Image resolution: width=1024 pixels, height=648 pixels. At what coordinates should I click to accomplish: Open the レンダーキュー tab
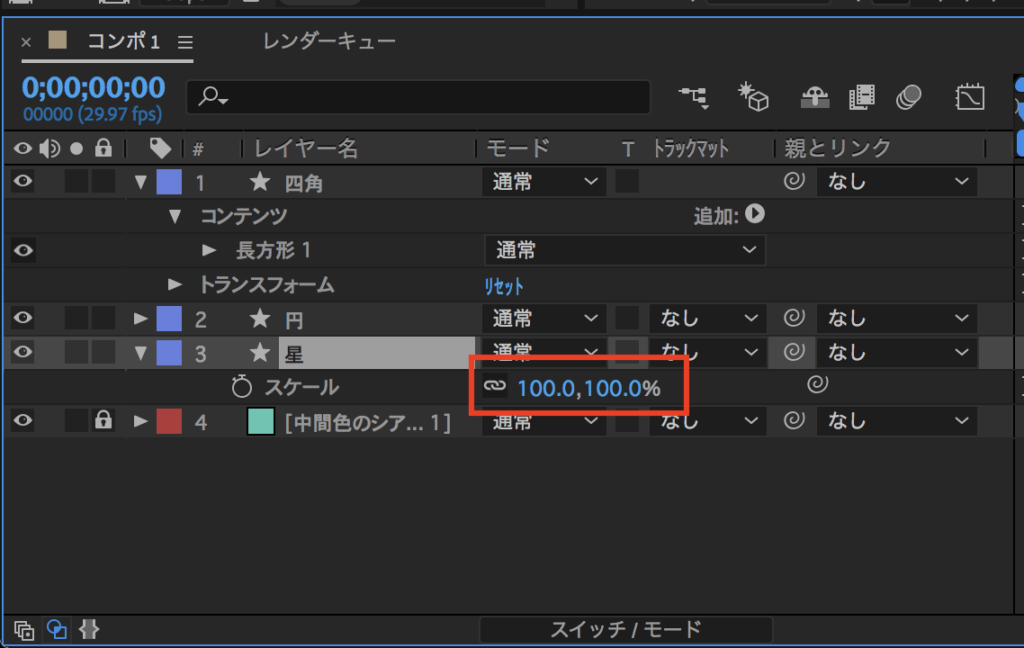click(x=329, y=41)
